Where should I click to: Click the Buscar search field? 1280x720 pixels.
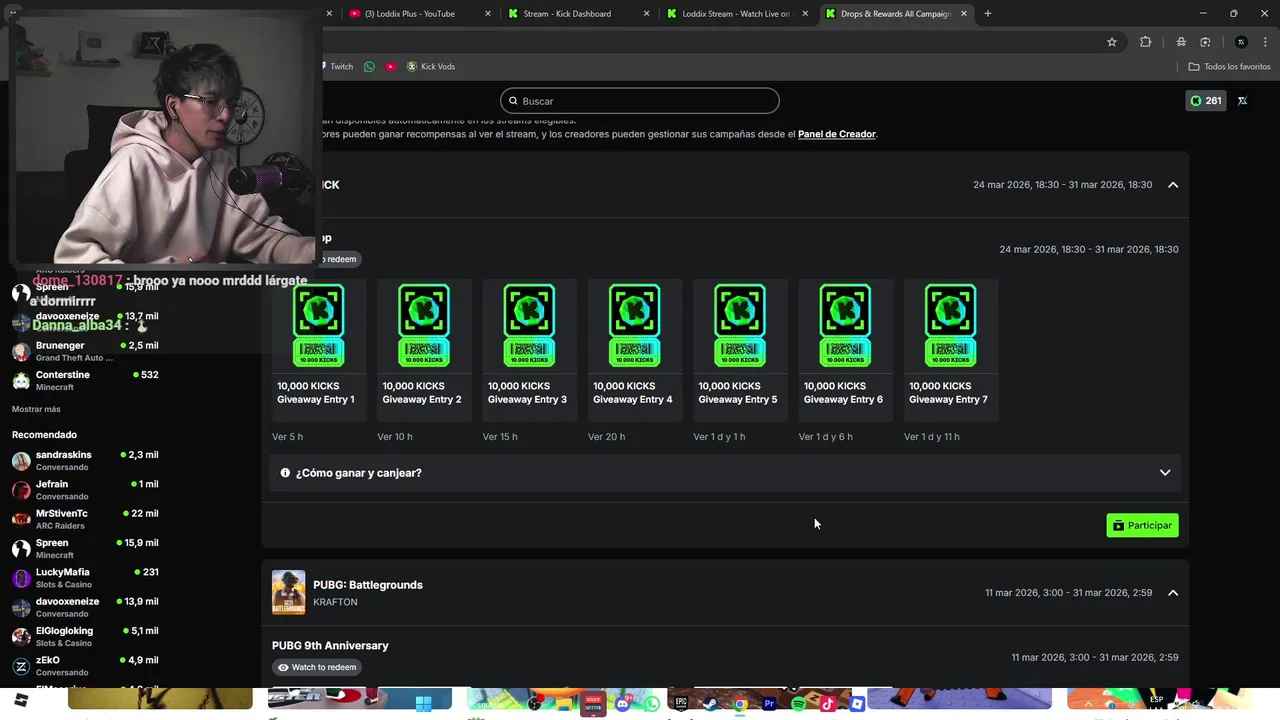[x=640, y=101]
